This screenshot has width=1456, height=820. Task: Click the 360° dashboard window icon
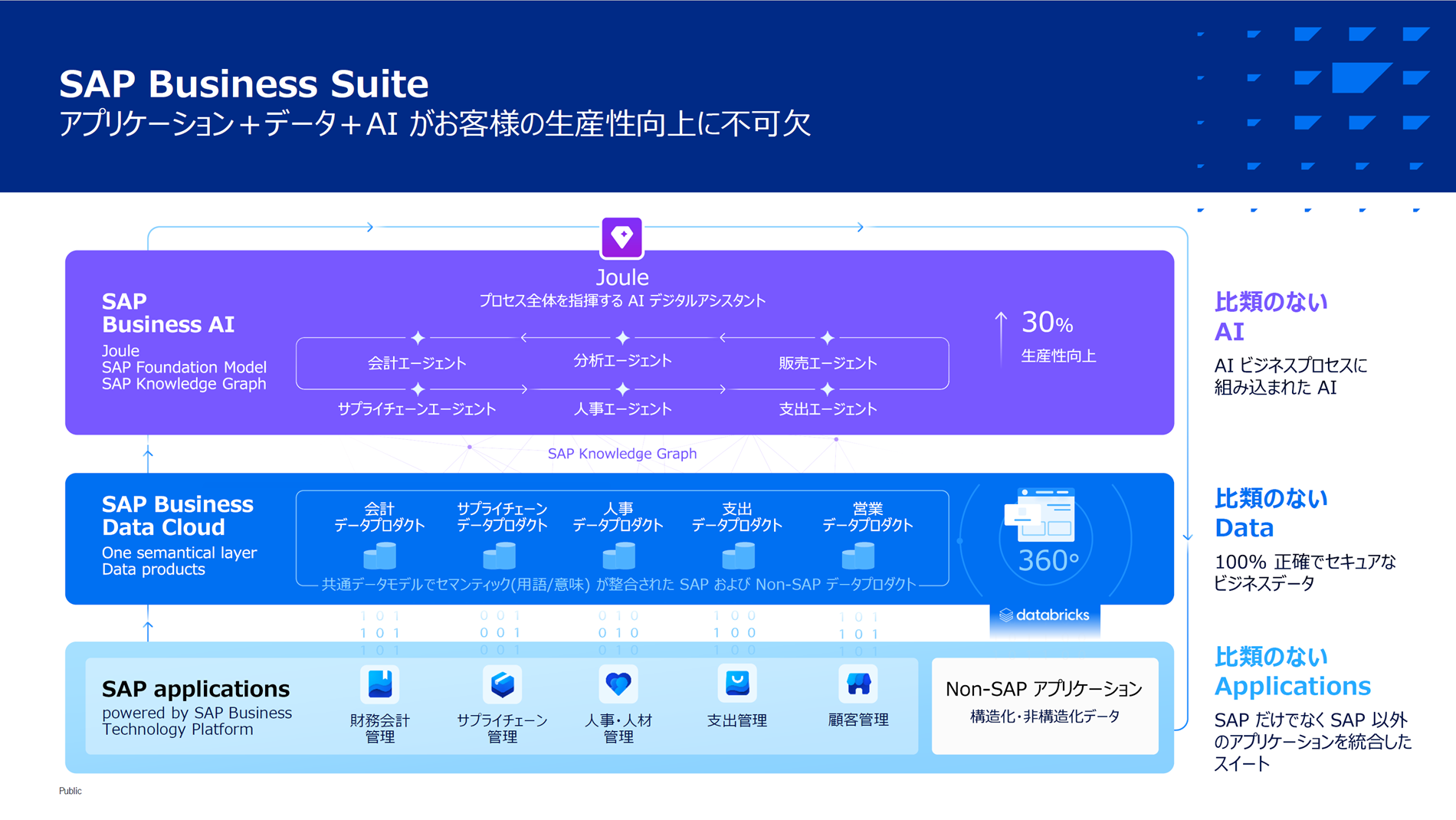tap(1040, 514)
